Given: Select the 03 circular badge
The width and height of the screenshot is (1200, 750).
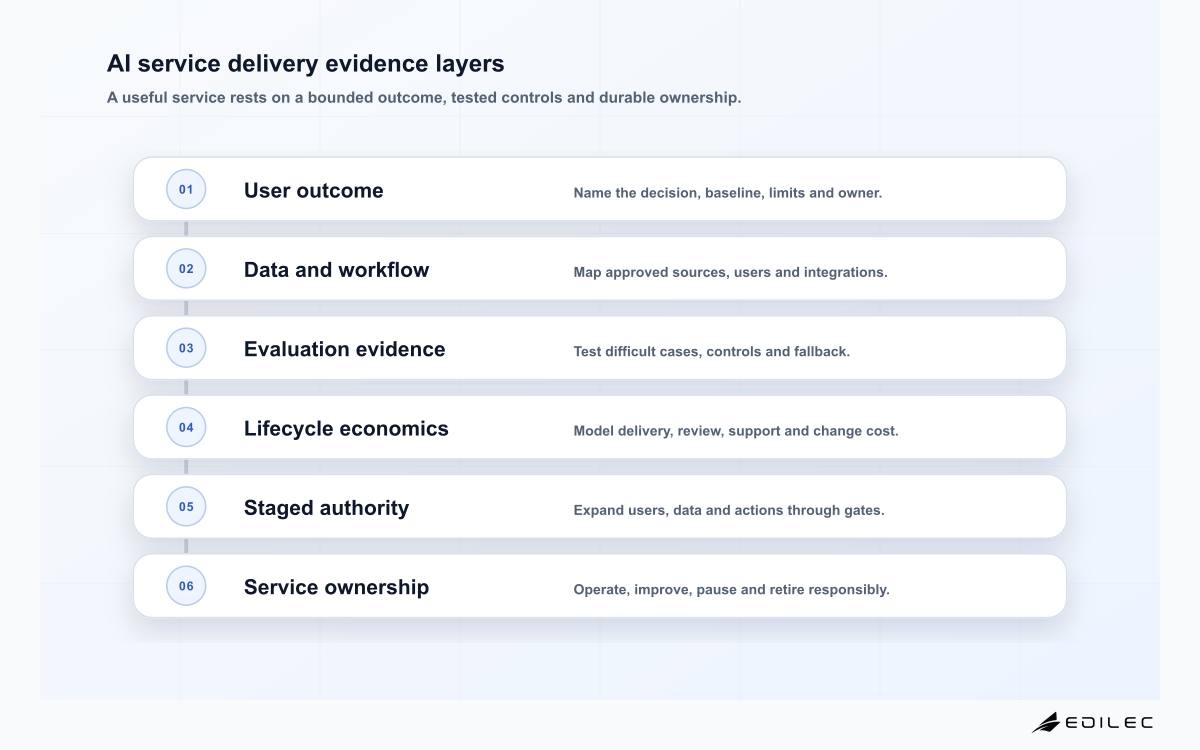Looking at the screenshot, I should coord(186,348).
